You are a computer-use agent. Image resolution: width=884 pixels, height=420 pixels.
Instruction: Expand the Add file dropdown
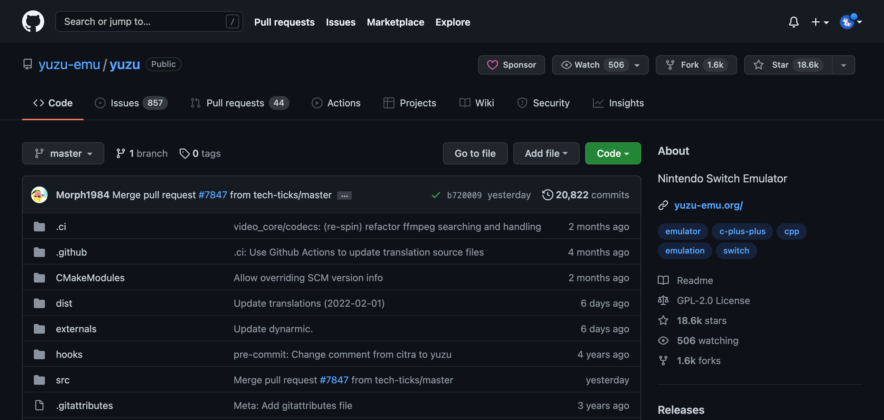coord(546,153)
